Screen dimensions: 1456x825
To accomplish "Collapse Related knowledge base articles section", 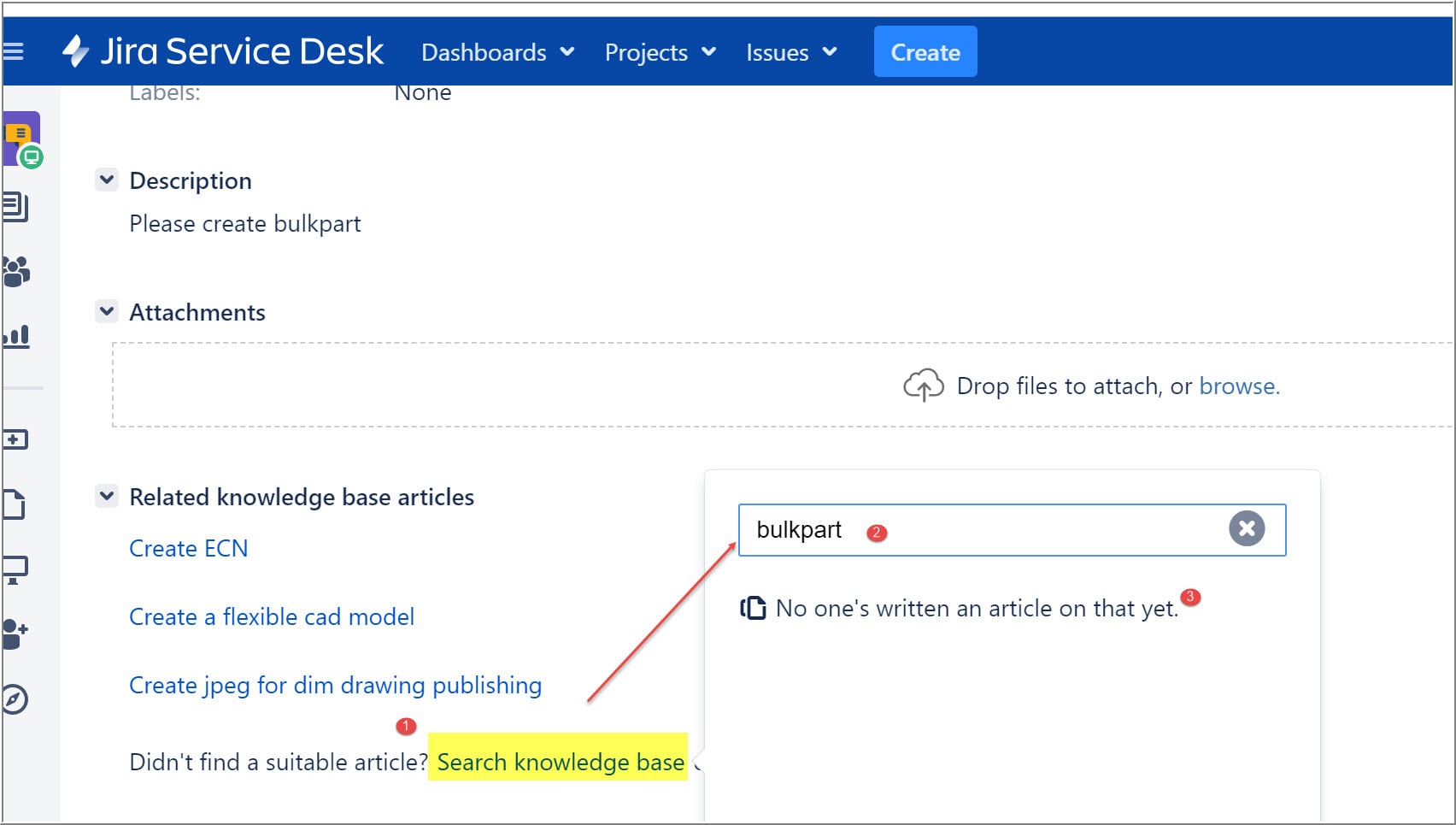I will 107,496.
